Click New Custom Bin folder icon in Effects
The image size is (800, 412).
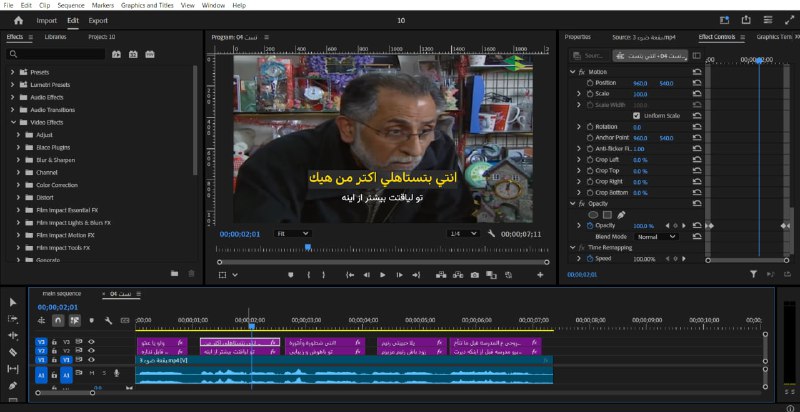174,274
